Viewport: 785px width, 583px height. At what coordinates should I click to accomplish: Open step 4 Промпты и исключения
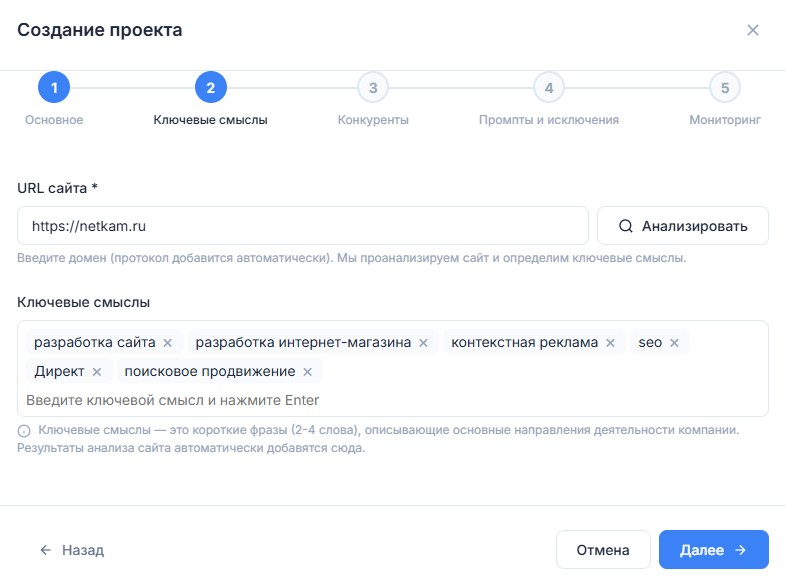pos(548,88)
